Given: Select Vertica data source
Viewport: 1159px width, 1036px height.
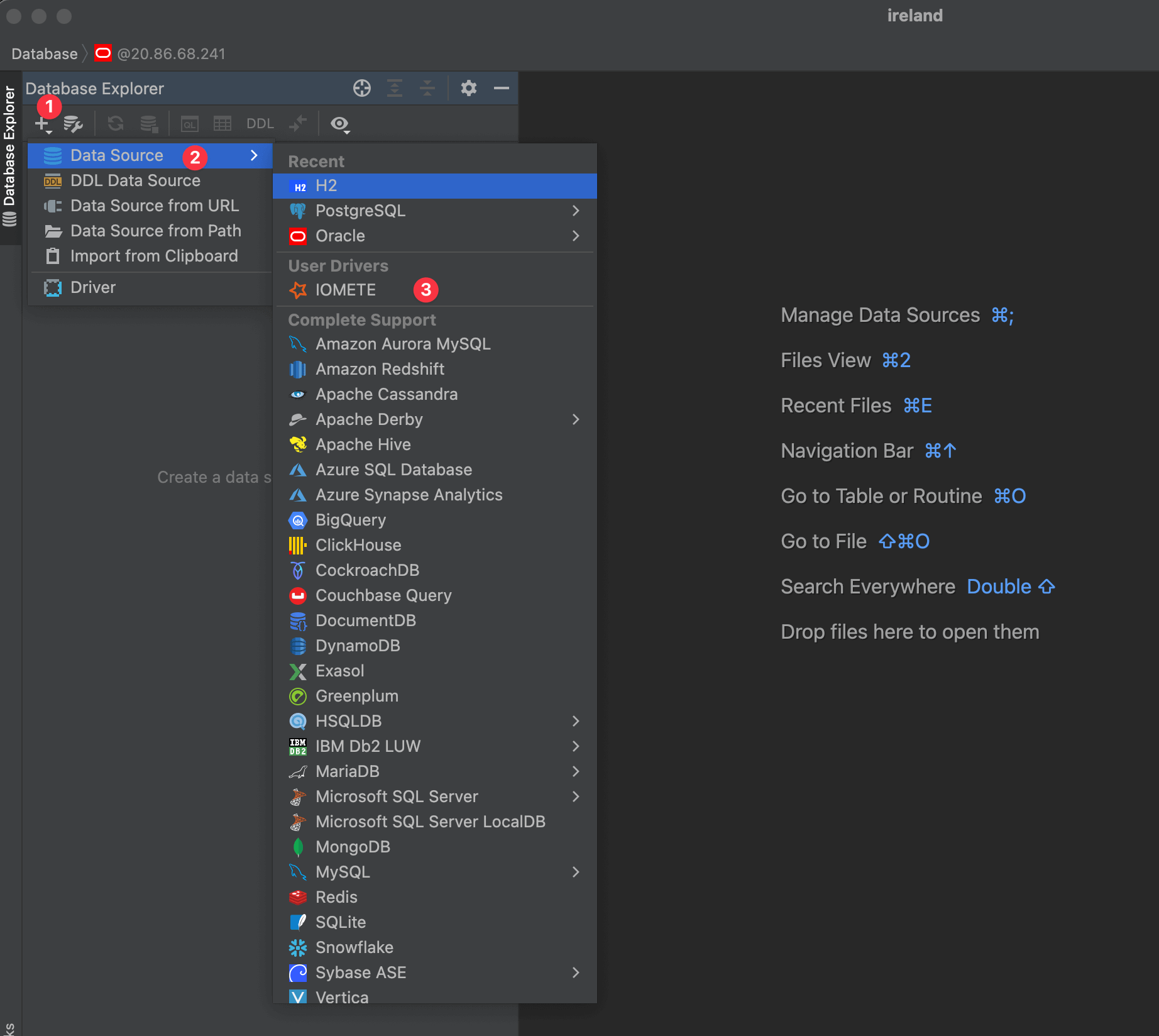Looking at the screenshot, I should point(435,995).
